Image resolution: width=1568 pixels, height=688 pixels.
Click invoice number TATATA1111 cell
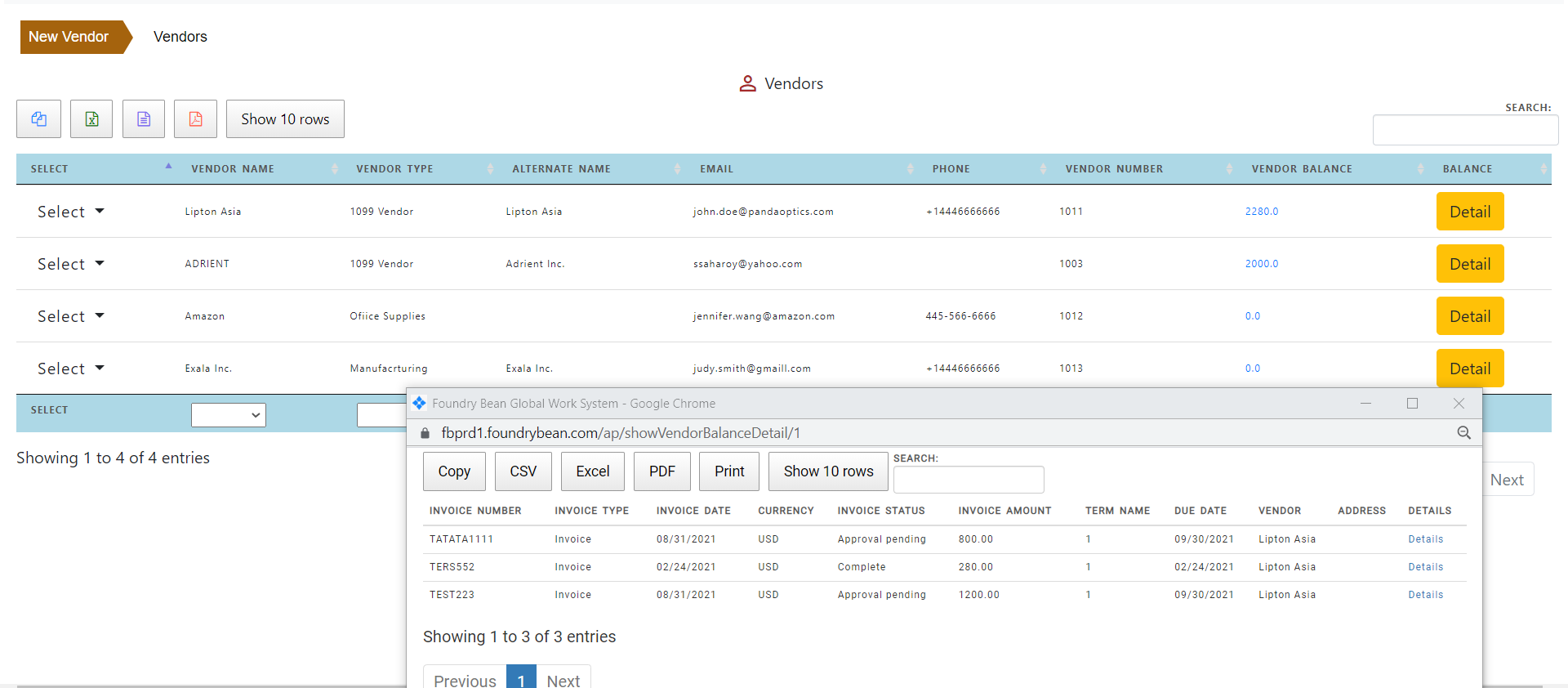(461, 539)
